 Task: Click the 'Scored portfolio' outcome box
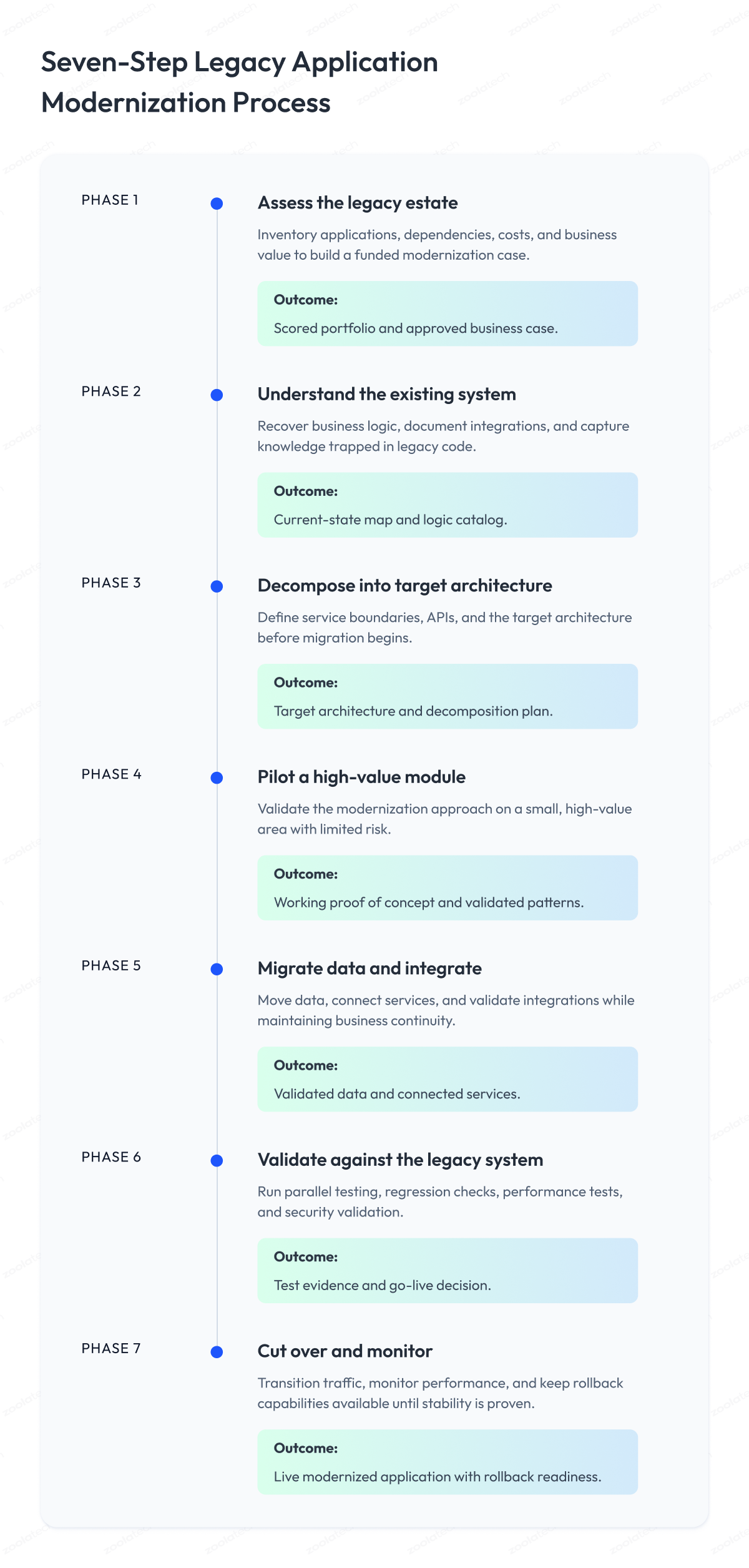coord(448,313)
